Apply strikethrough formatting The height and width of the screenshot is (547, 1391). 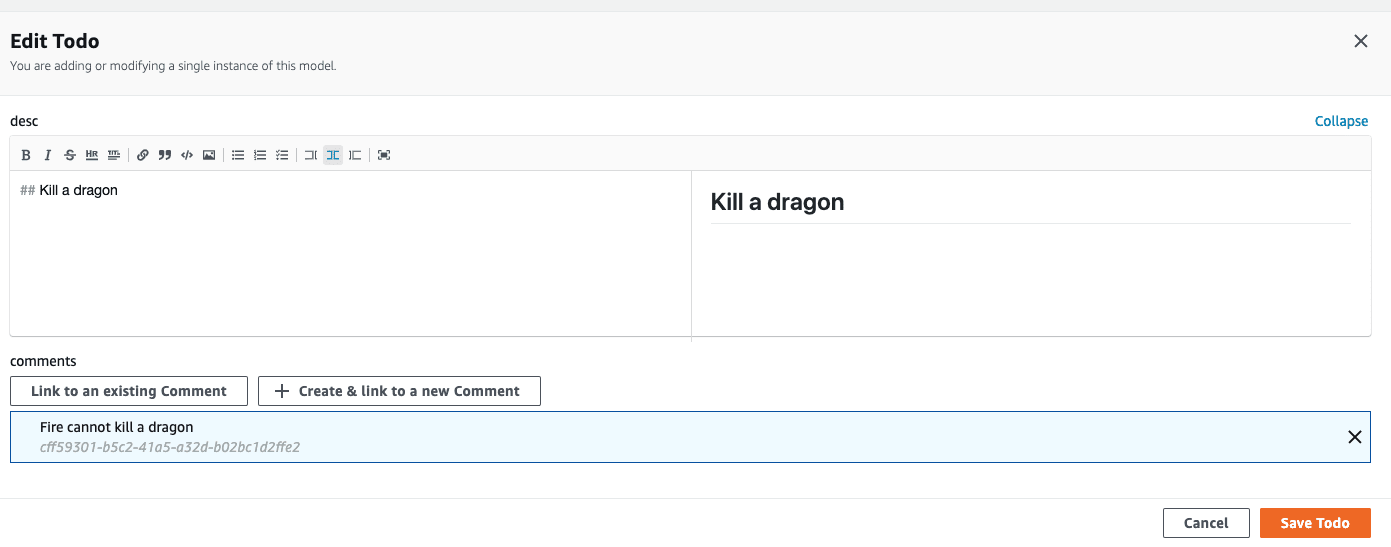point(70,155)
